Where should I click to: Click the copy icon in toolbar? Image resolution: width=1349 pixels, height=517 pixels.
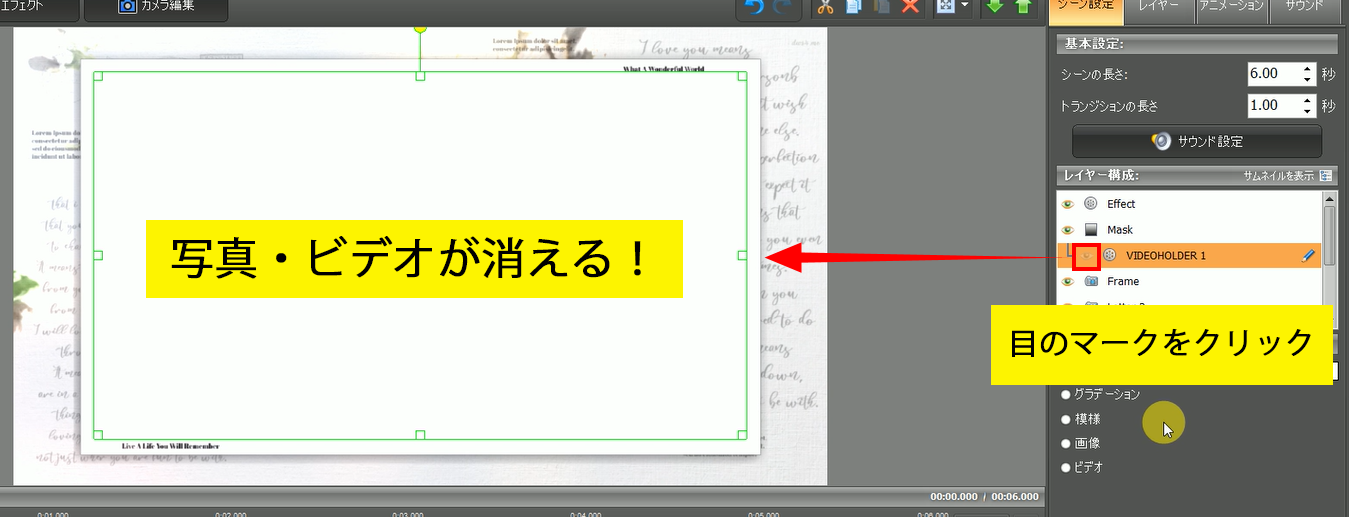[853, 7]
